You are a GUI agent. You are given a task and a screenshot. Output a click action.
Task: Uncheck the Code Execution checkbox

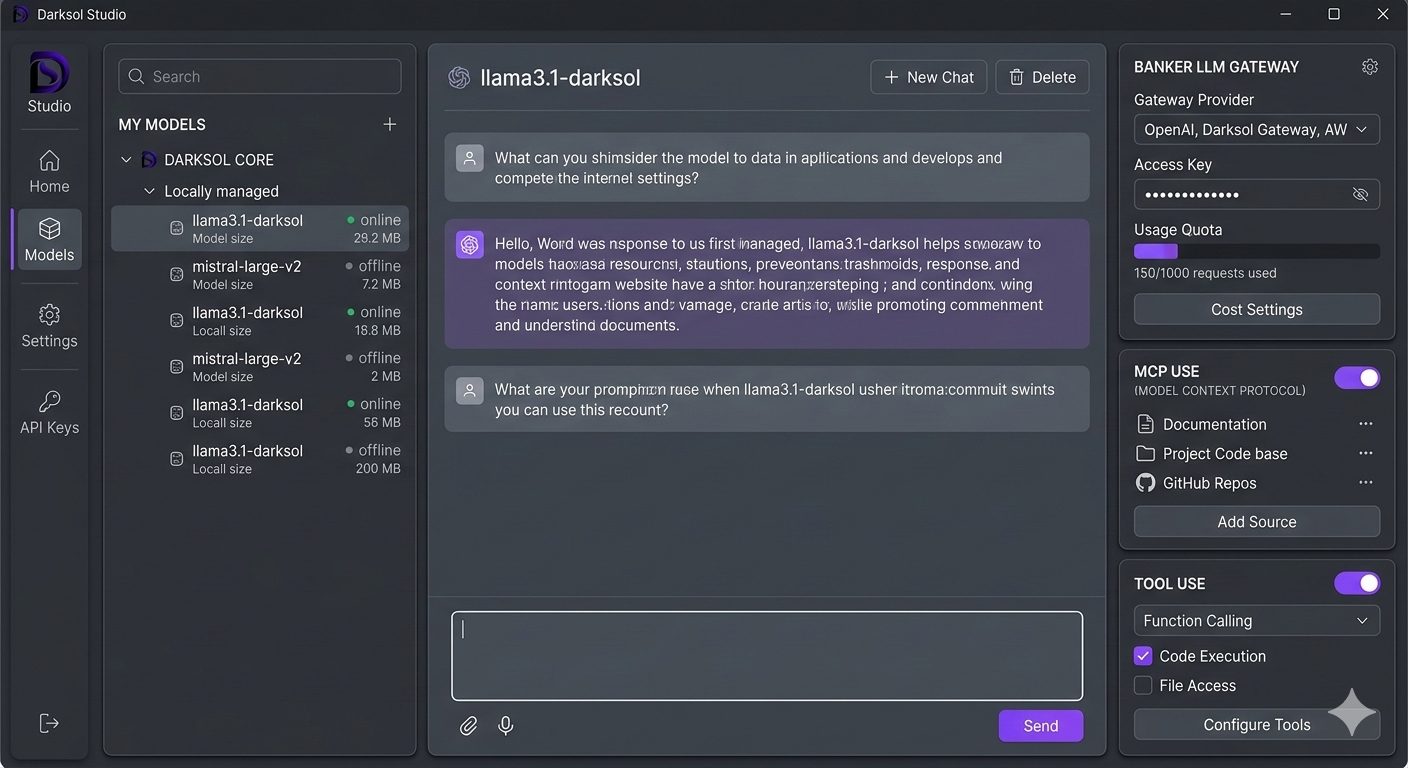(x=1142, y=656)
